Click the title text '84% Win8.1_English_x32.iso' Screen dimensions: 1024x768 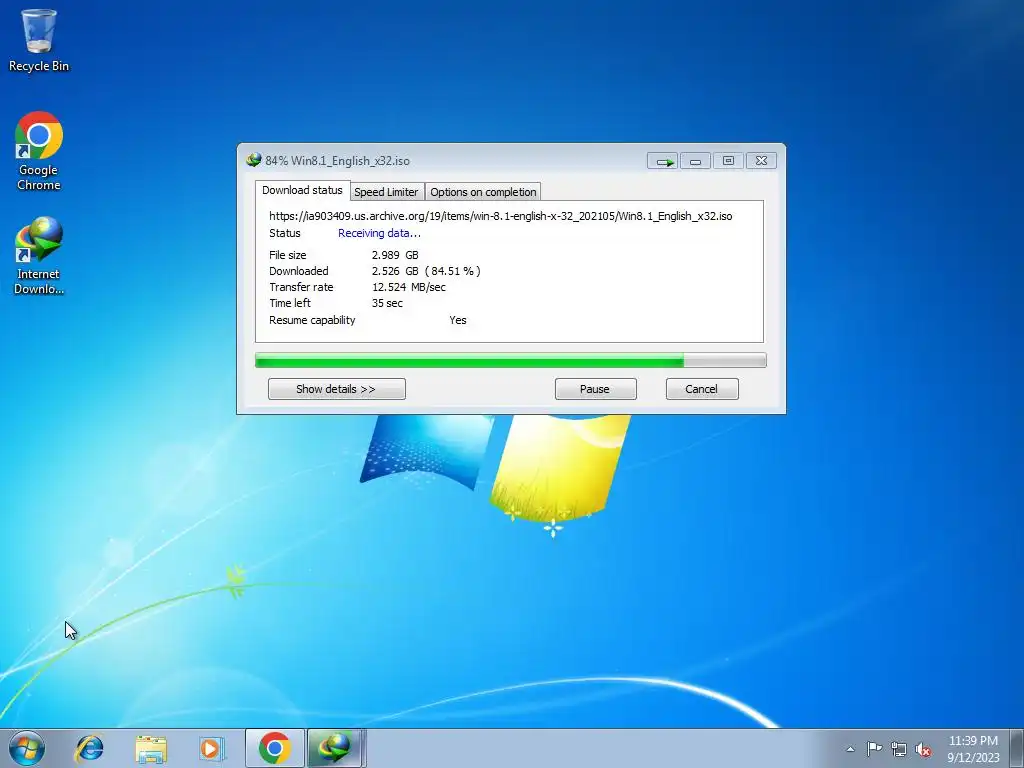click(337, 161)
